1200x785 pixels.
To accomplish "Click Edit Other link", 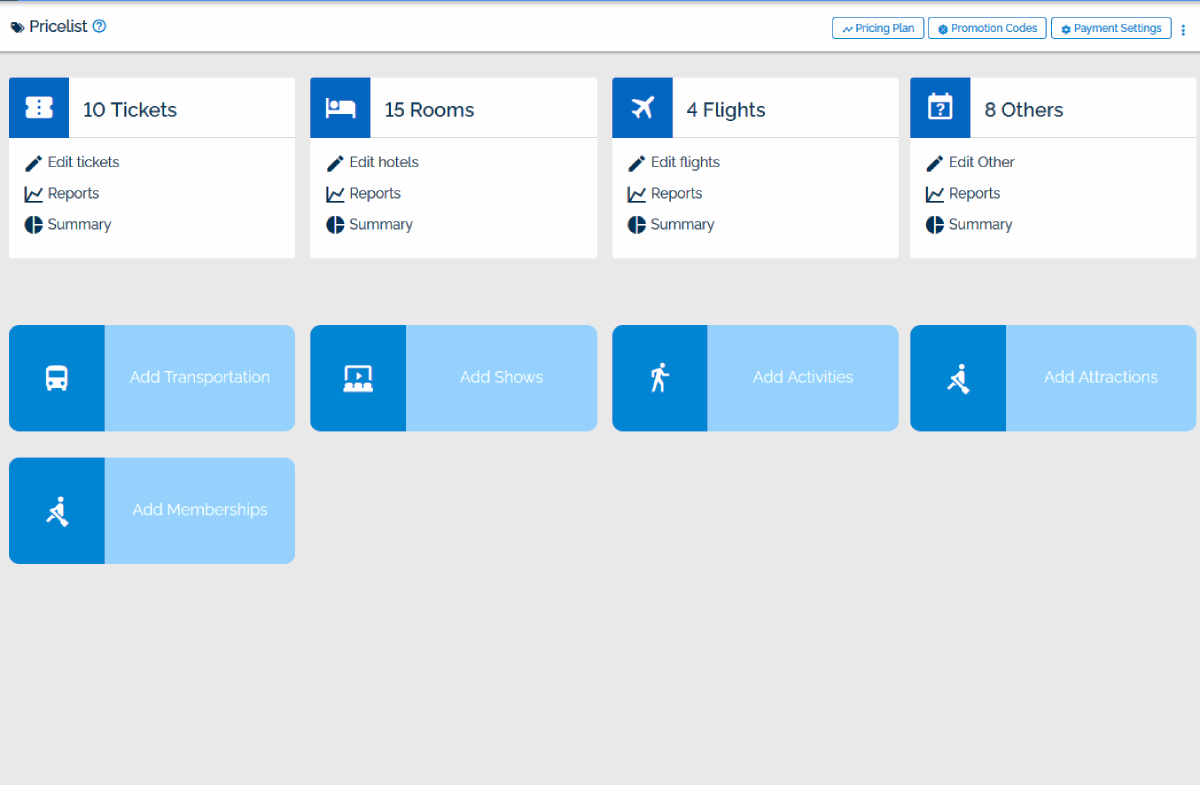I will [x=981, y=162].
